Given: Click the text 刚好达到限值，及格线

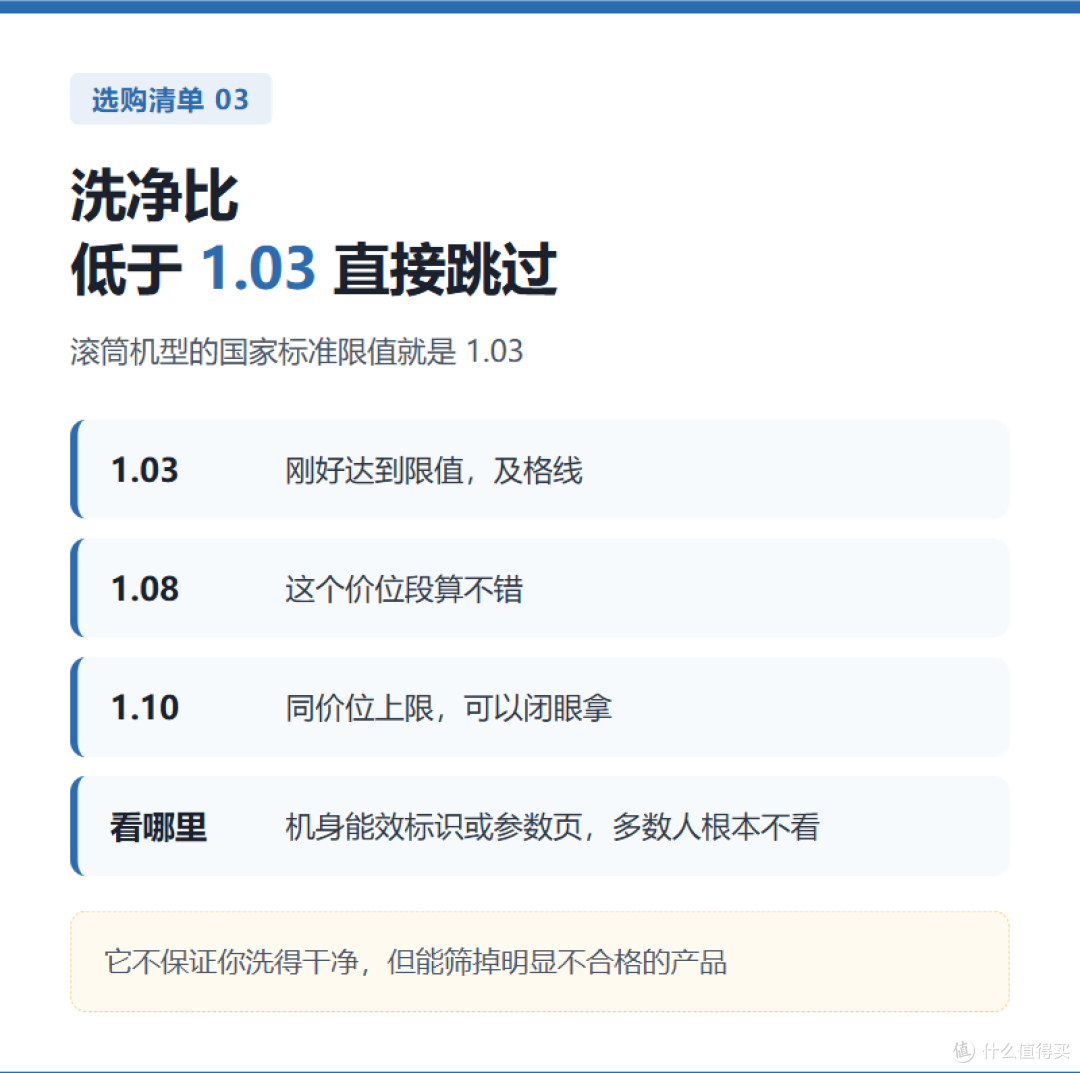Looking at the screenshot, I should (434, 471).
